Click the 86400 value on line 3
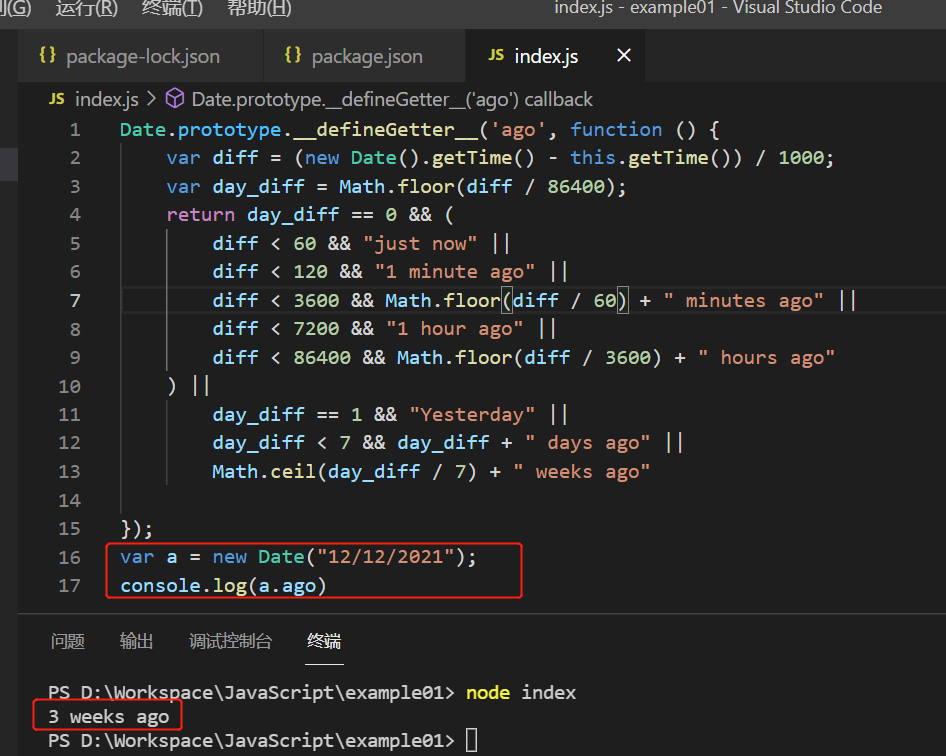The height and width of the screenshot is (756, 946). point(576,186)
